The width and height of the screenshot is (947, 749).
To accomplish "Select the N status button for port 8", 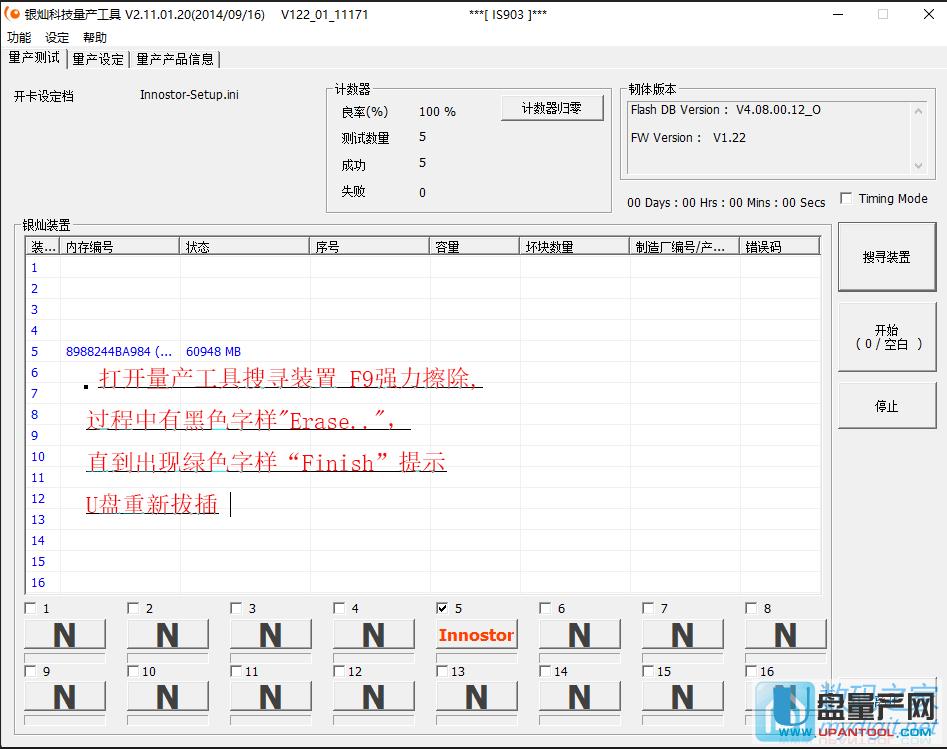I will pyautogui.click(x=785, y=635).
